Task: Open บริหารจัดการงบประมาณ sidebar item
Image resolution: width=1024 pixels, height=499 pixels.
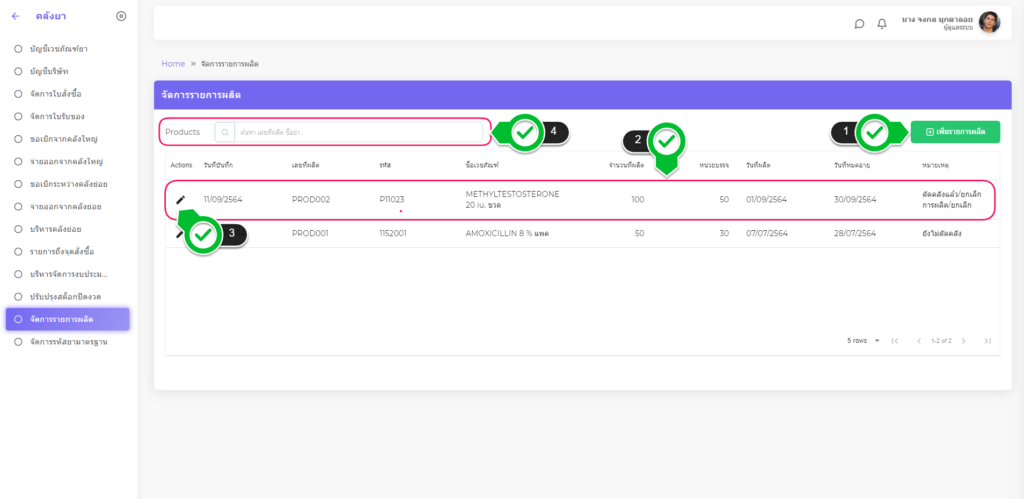Action: pos(68,274)
